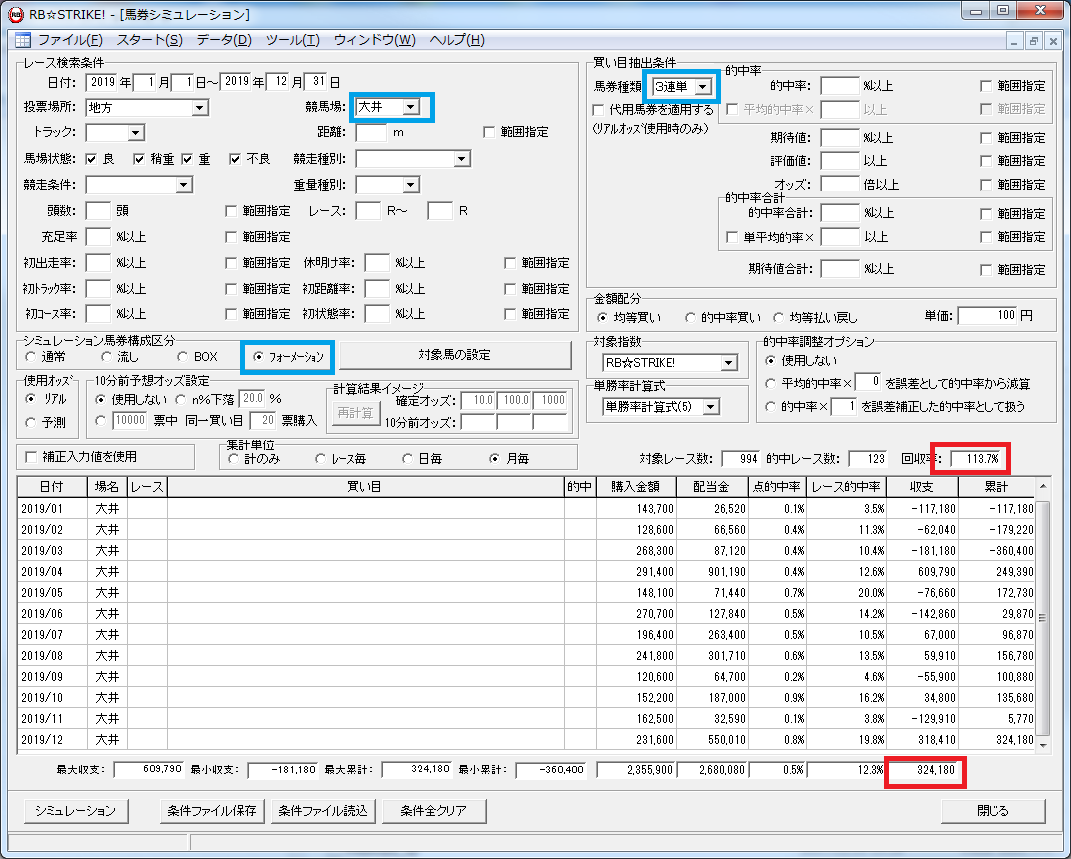Open the ファイル(F) menu
Screen dimensions: 1071x859
[x=70, y=40]
